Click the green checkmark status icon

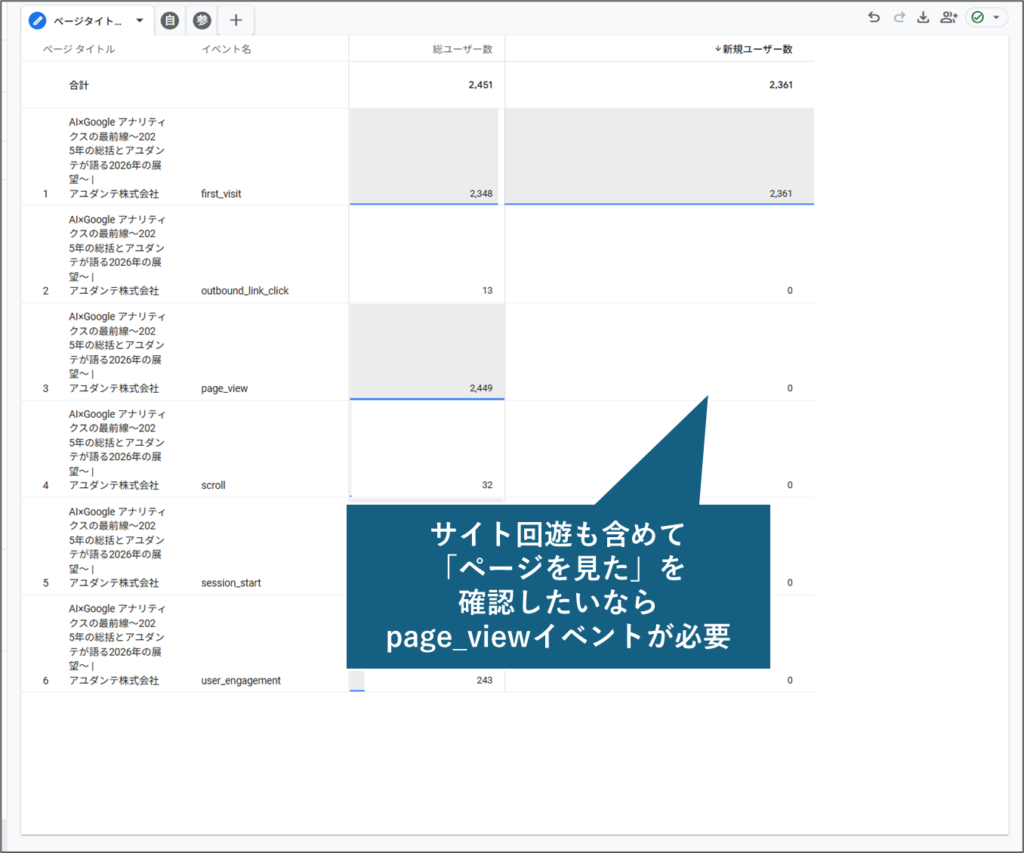(978, 18)
